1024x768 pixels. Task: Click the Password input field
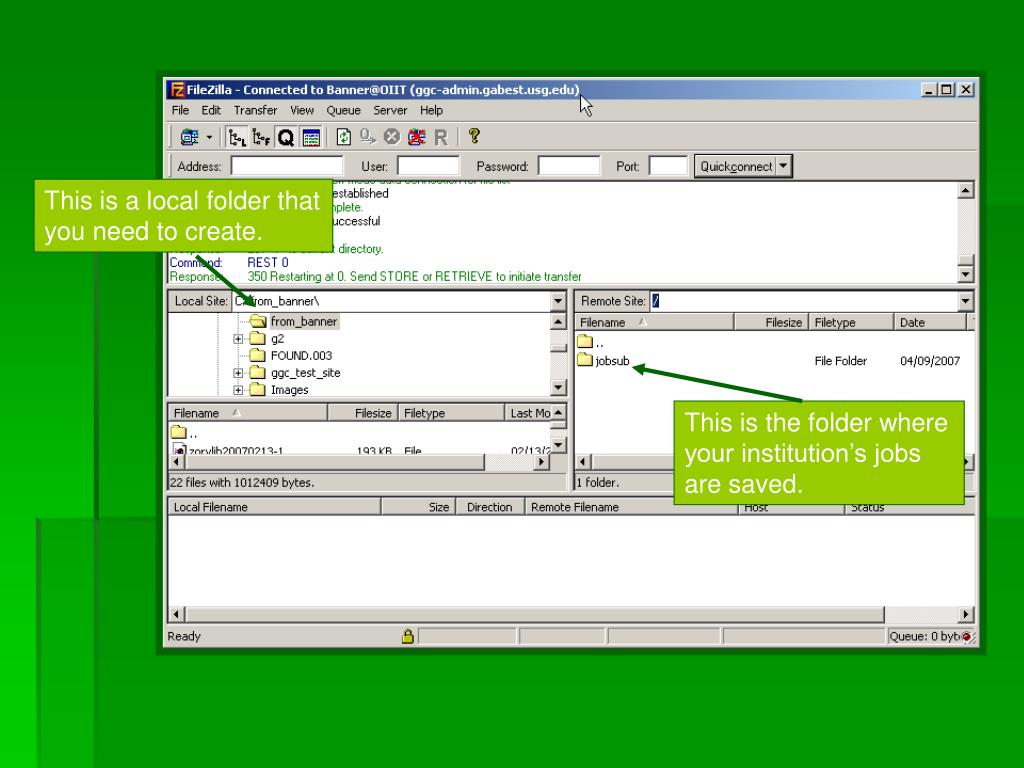[x=568, y=166]
